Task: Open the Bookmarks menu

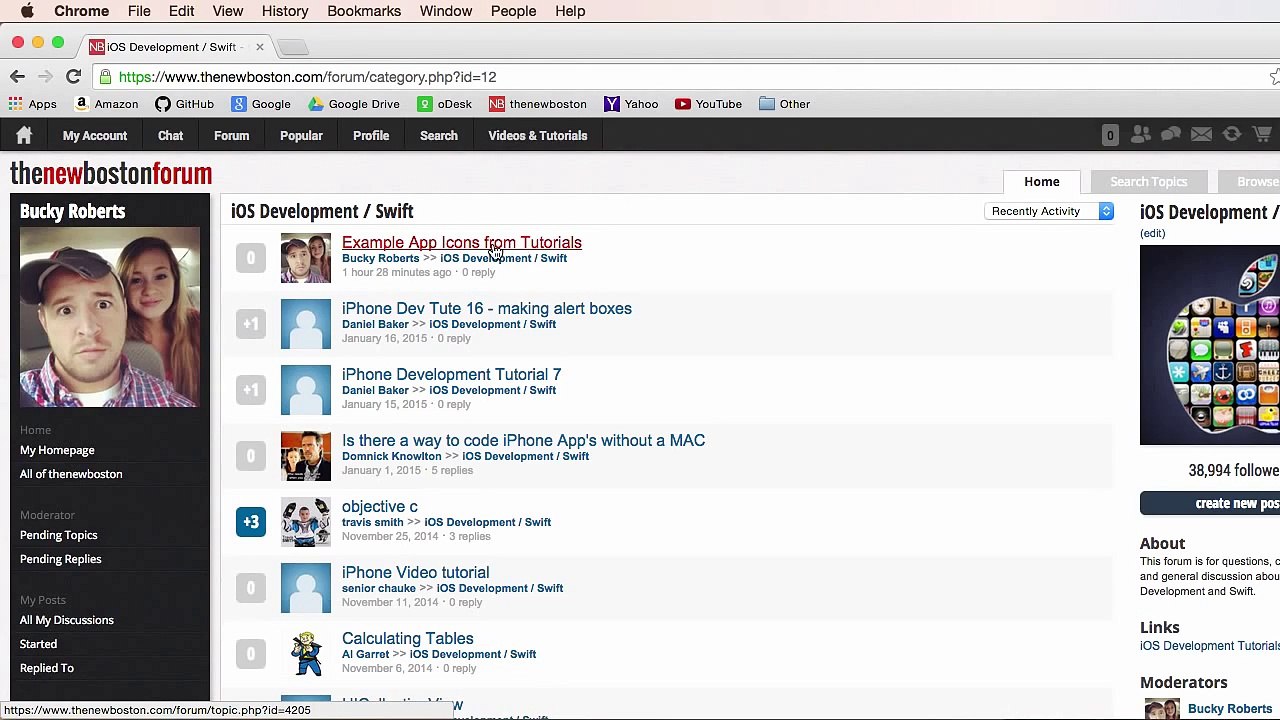Action: pyautogui.click(x=364, y=11)
